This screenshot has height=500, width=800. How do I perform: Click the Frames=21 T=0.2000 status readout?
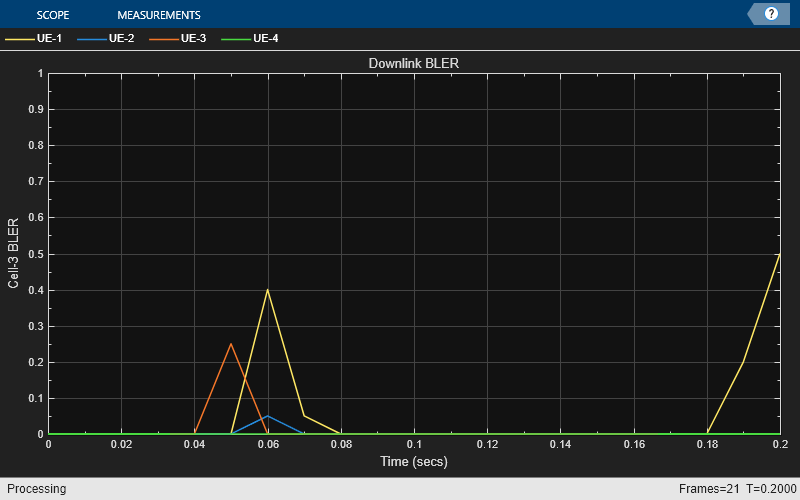pos(738,489)
